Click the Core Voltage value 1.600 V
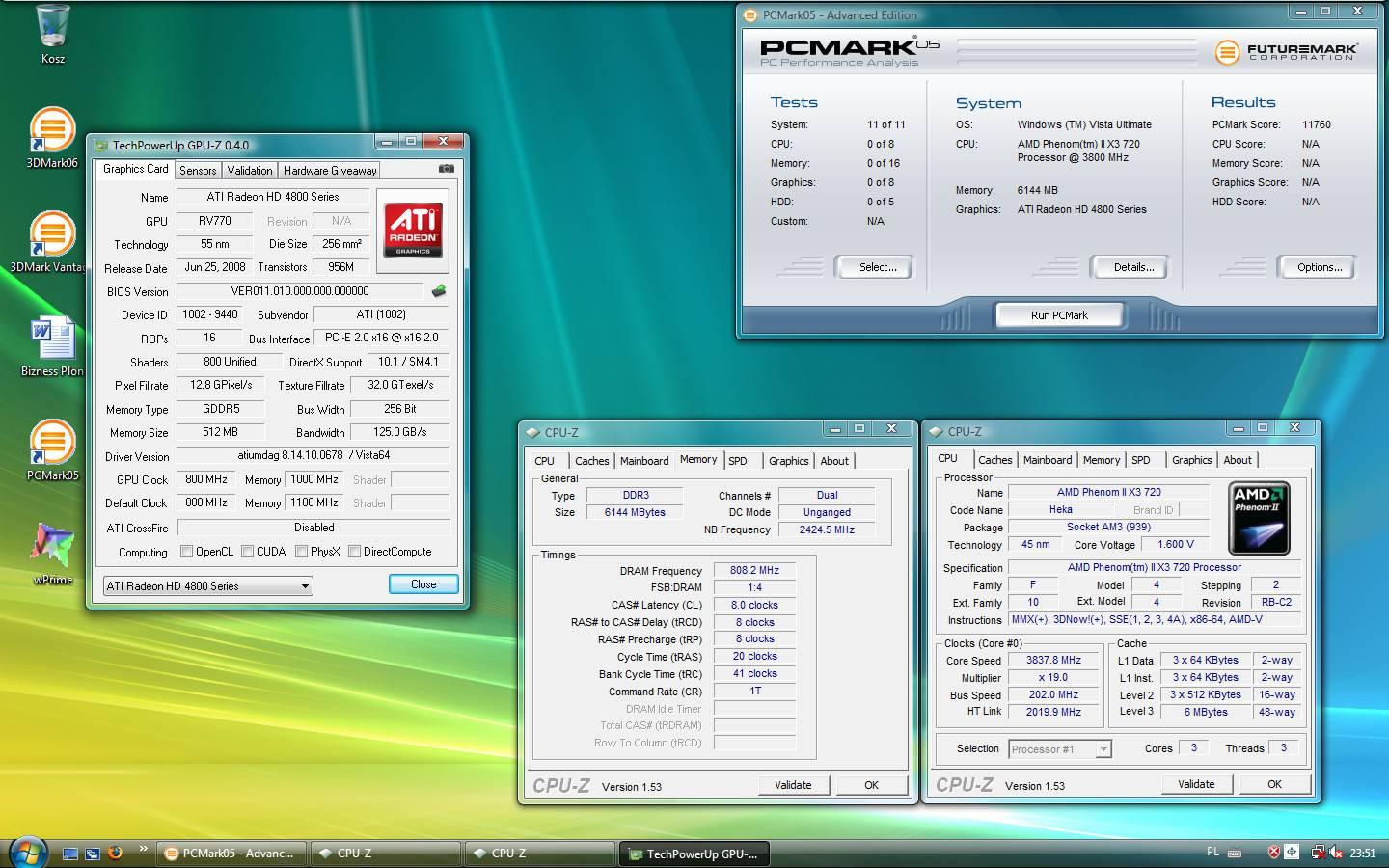 [1176, 544]
